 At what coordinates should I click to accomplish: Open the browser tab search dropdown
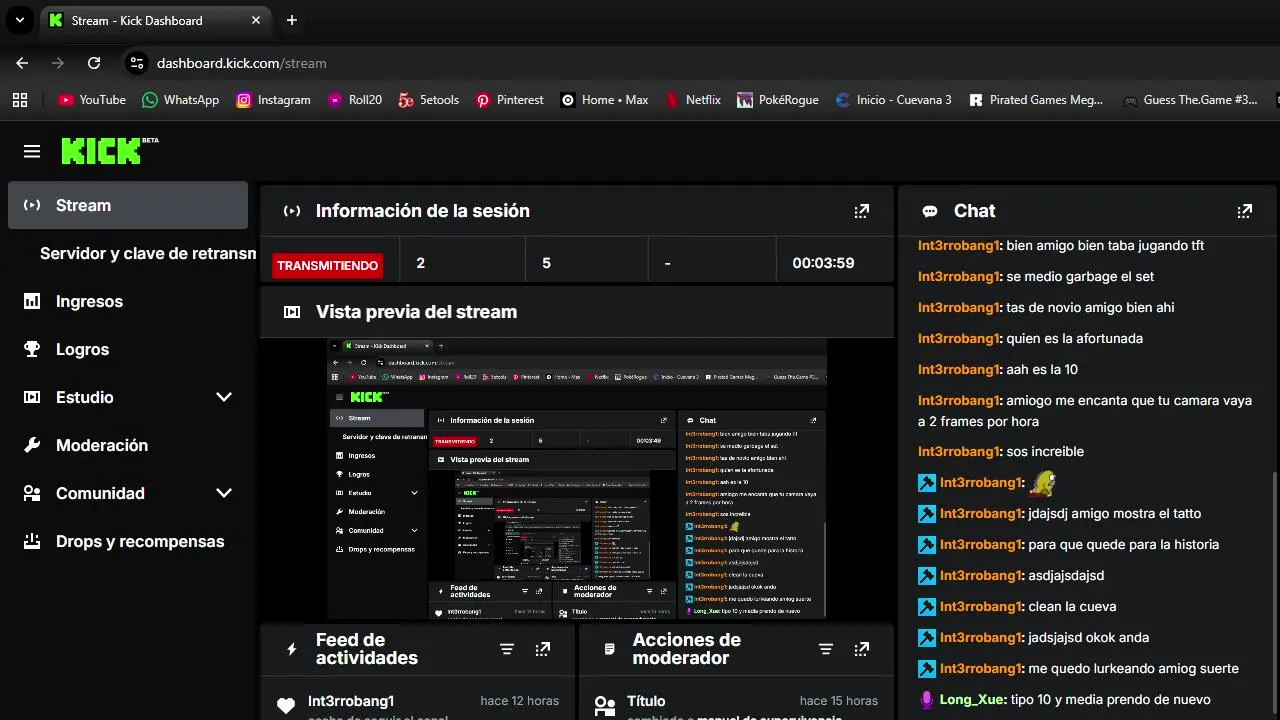coord(19,20)
